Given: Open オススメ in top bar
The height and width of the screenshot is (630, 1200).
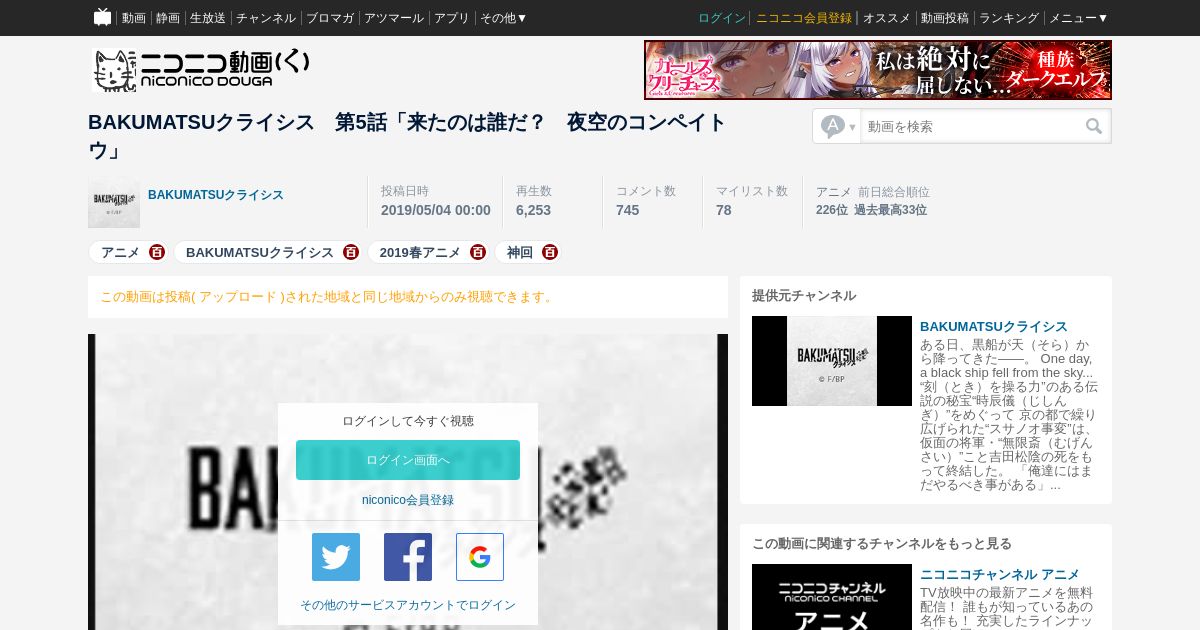Looking at the screenshot, I should click(887, 18).
